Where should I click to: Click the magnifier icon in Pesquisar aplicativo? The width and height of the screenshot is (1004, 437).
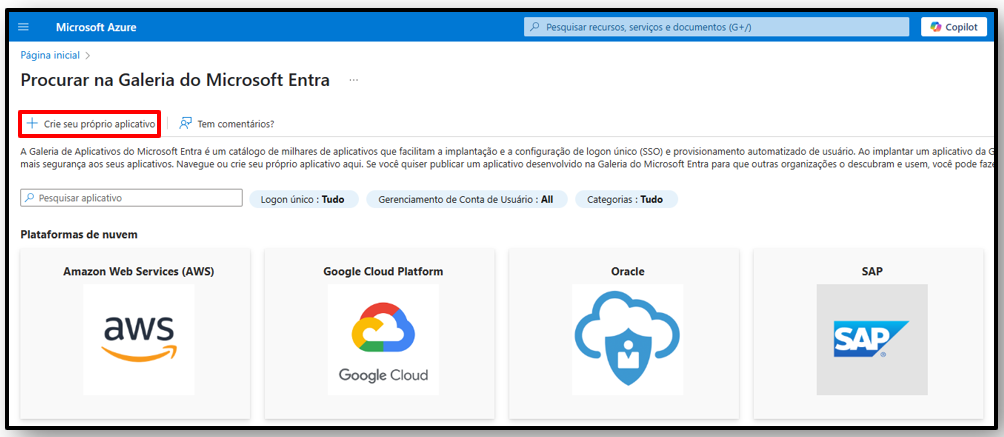[x=29, y=198]
